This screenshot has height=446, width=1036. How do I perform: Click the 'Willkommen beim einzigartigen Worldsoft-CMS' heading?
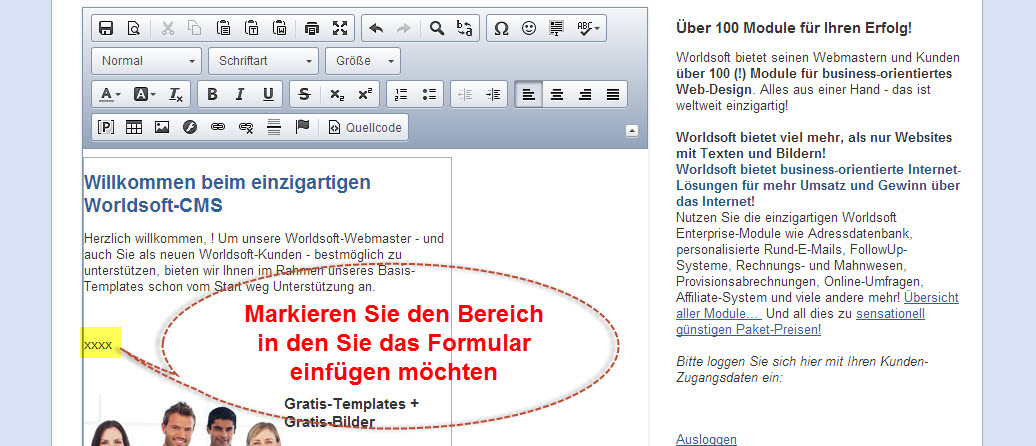(227, 194)
